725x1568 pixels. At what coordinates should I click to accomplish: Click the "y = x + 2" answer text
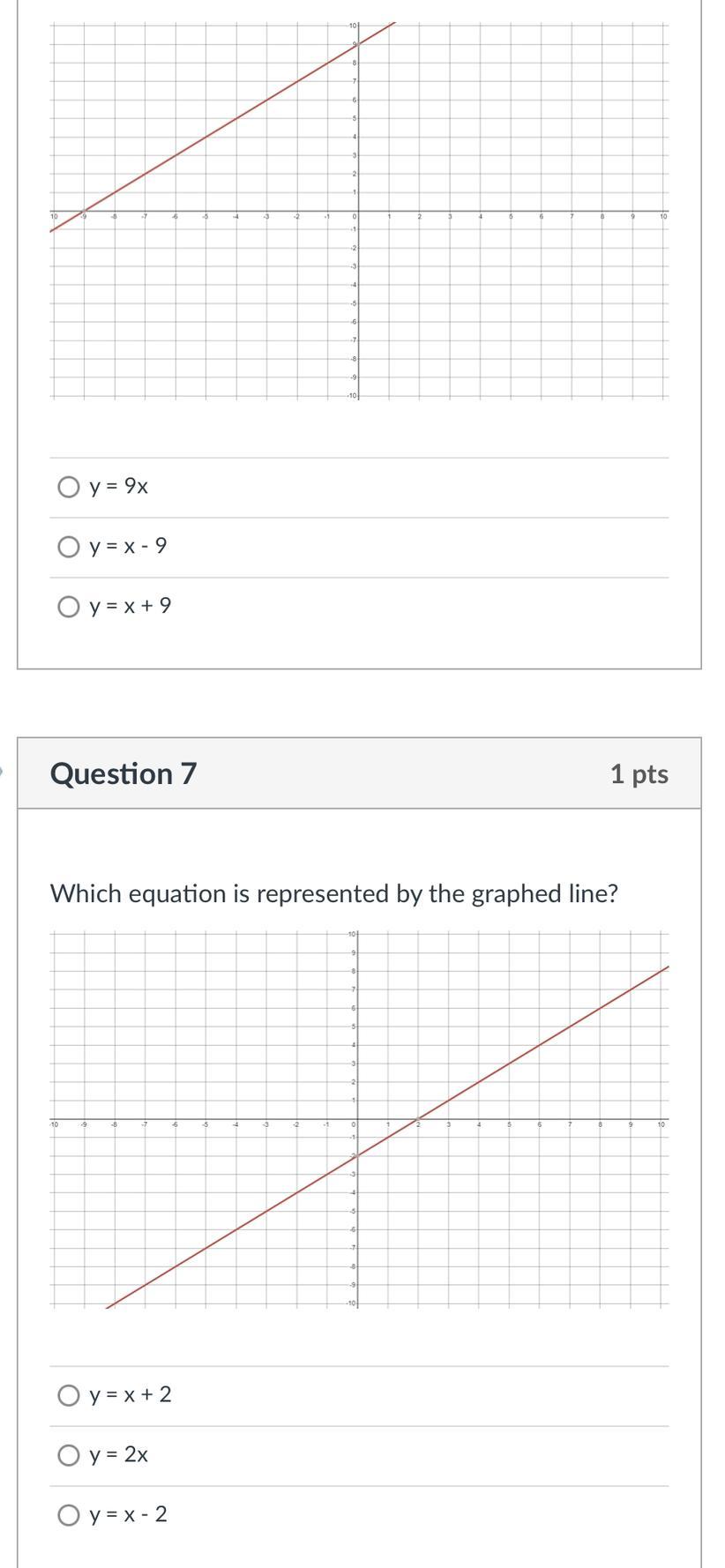pos(131,1394)
